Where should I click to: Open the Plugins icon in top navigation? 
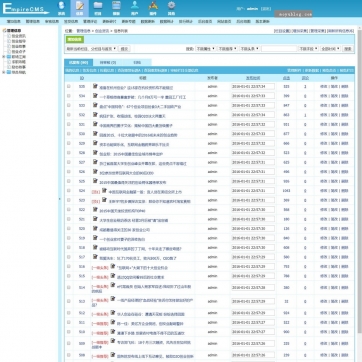click(153, 8)
